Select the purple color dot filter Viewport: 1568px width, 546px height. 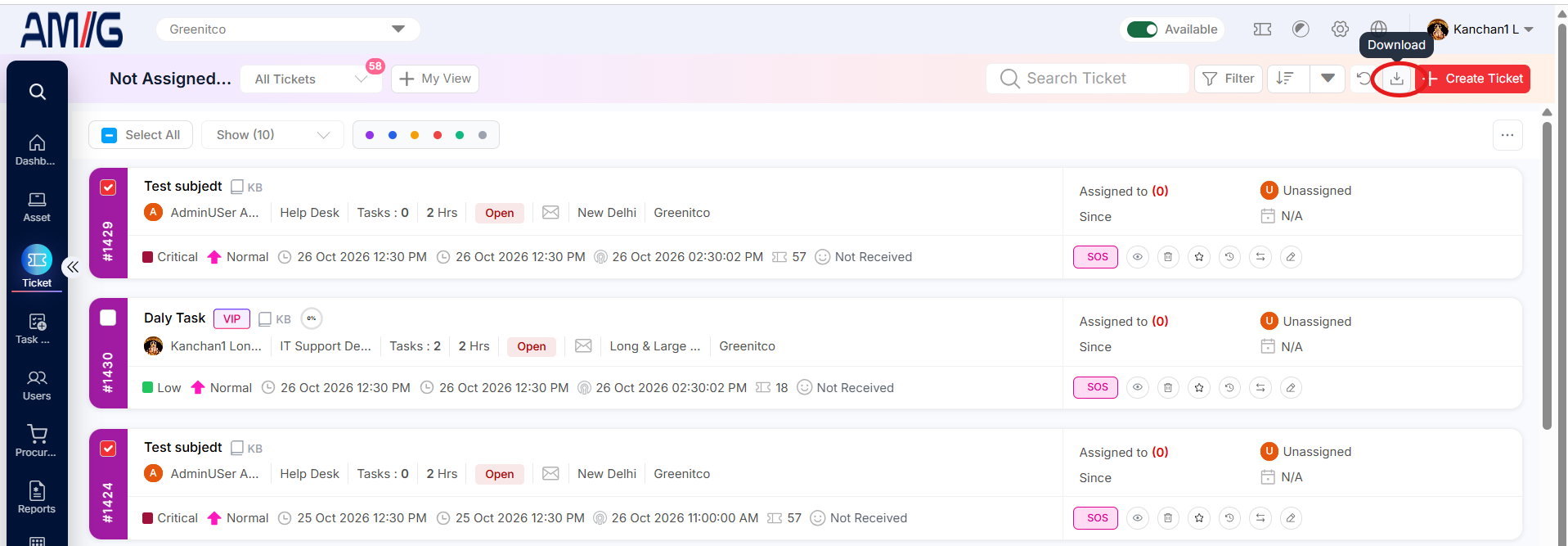point(370,135)
